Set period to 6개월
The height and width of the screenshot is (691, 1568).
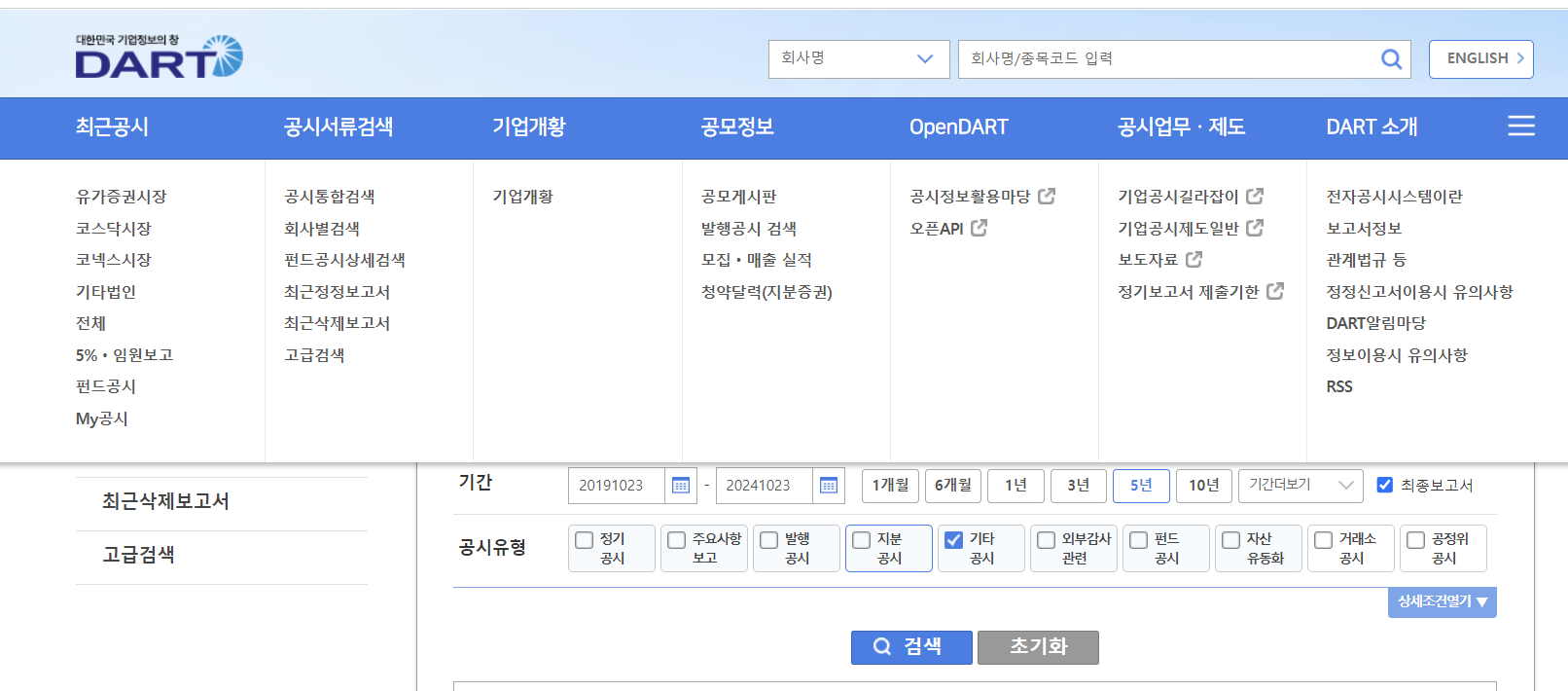tap(953, 486)
